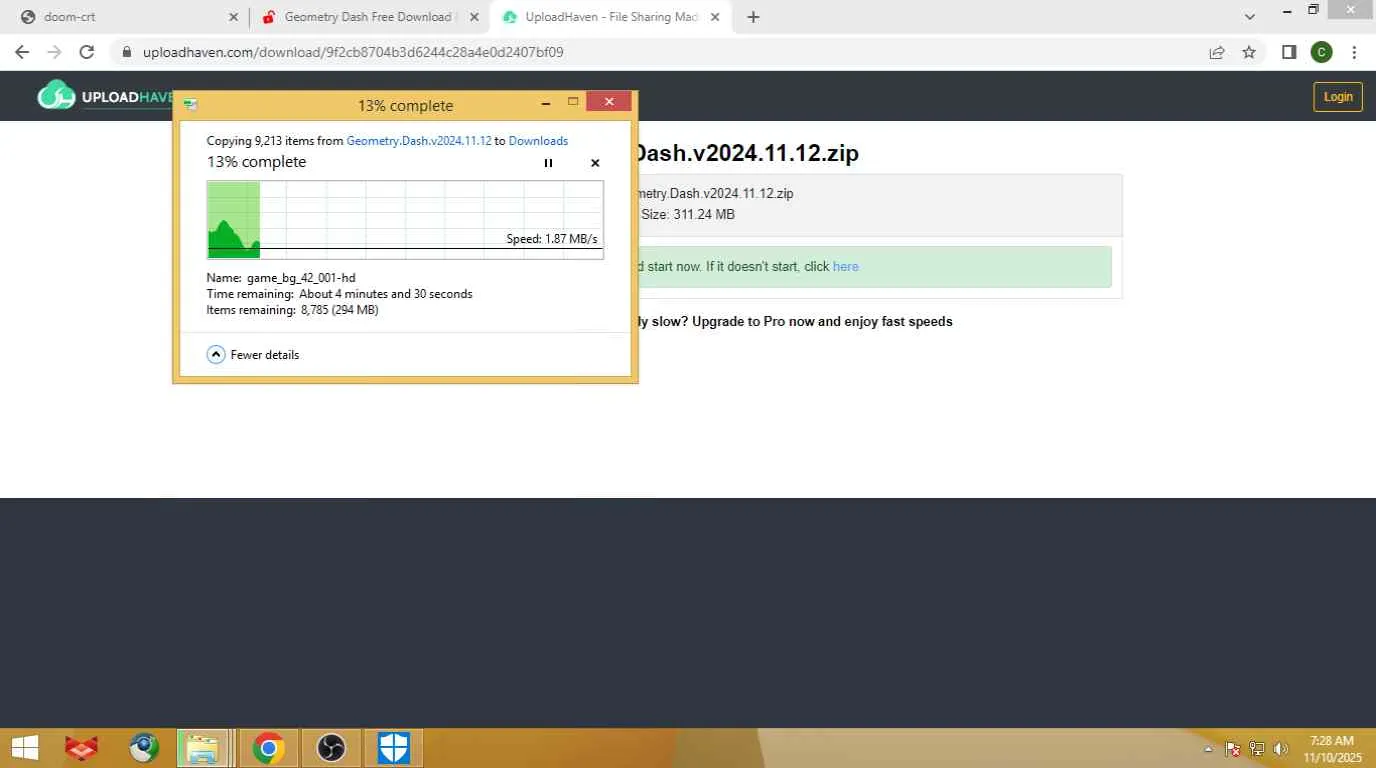Share this page from the address bar

pyautogui.click(x=1217, y=52)
